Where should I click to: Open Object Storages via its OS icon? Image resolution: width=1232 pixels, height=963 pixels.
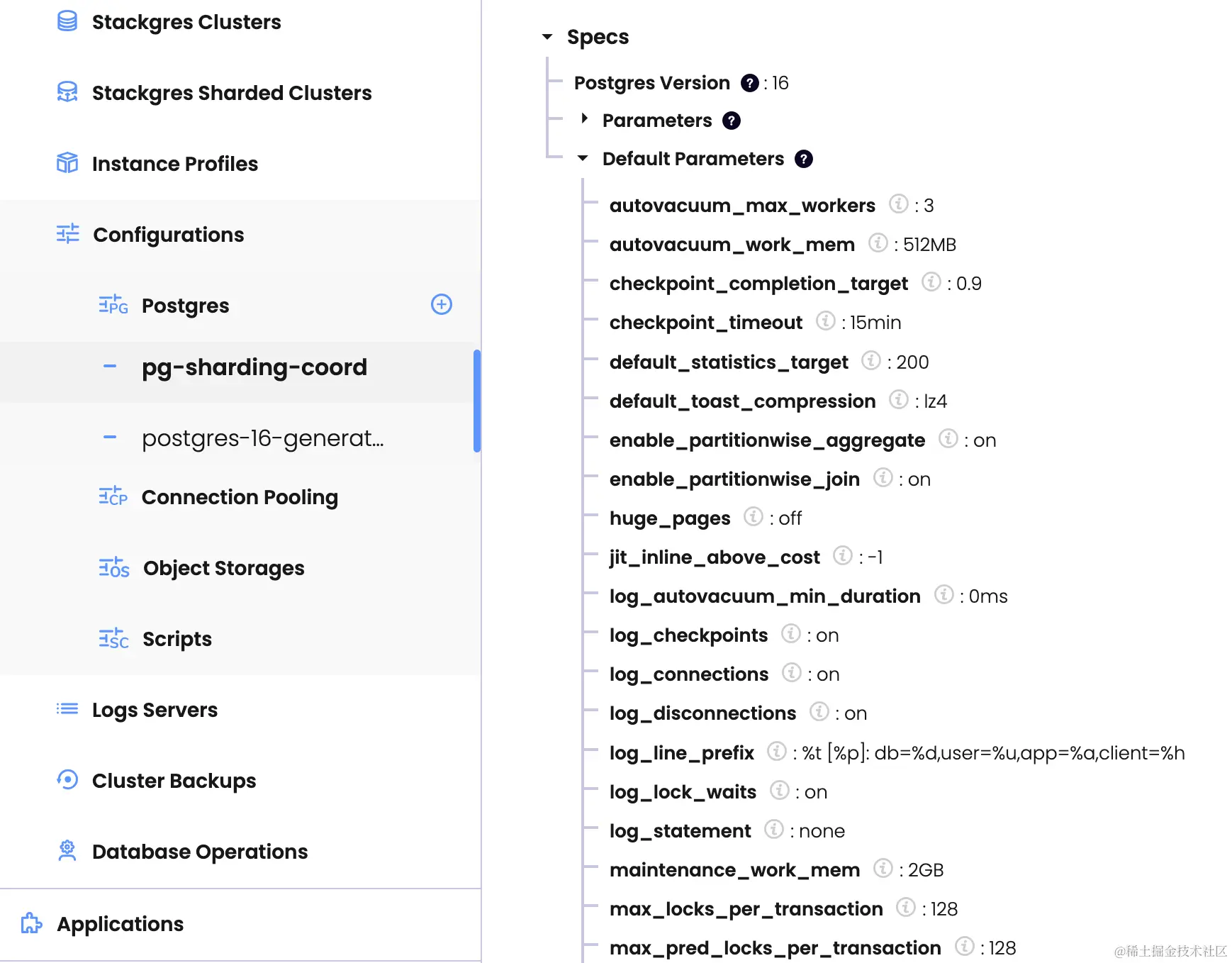113,567
